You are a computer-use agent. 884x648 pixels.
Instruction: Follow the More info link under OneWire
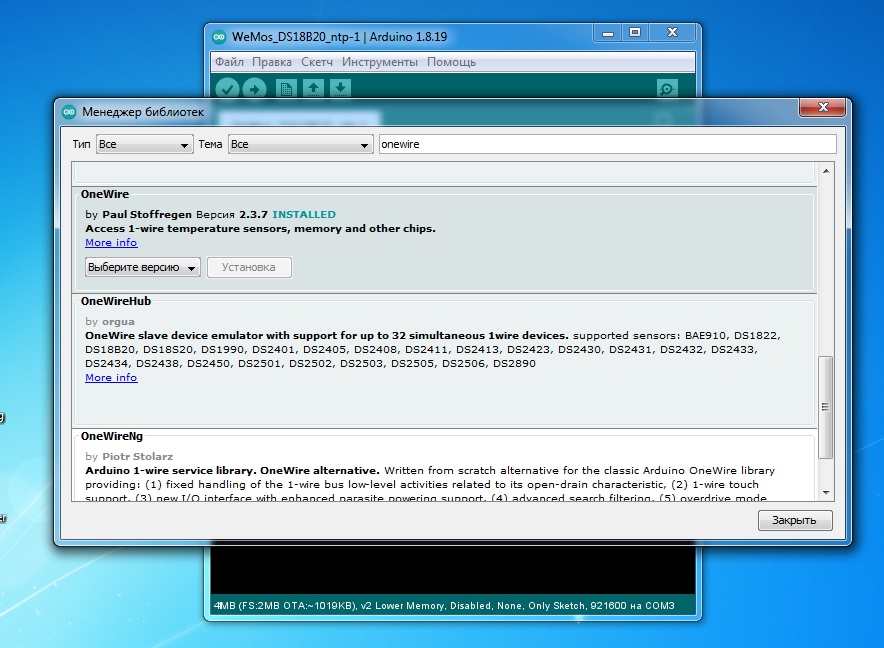(111, 243)
